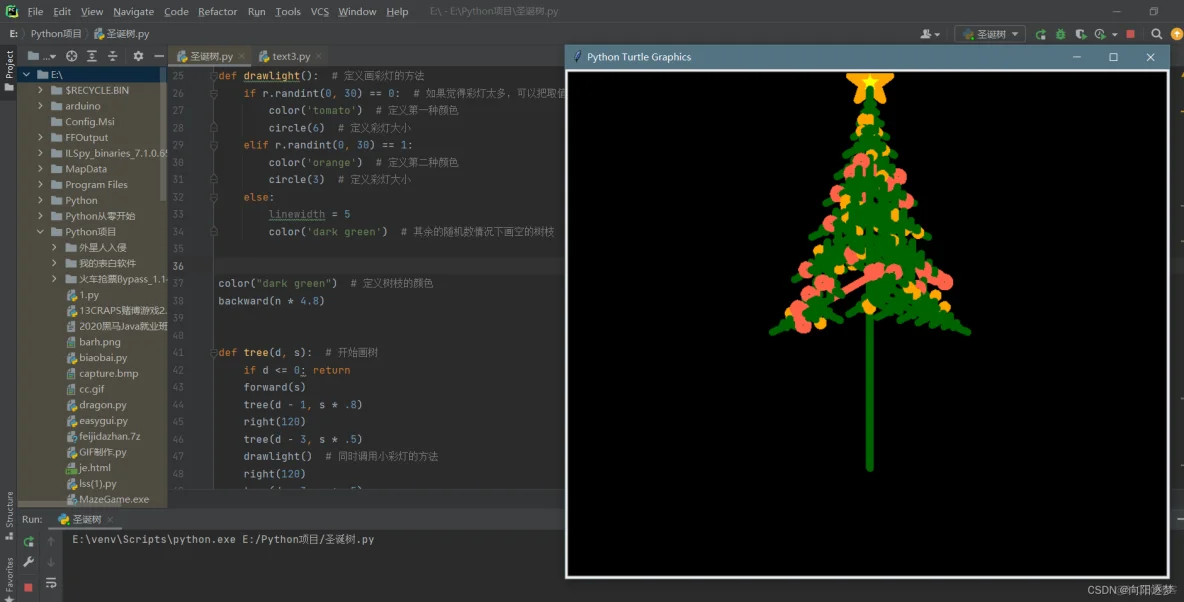The image size is (1184, 602).
Task: Close the 圣诞树 Run tab
Action: tap(109, 519)
